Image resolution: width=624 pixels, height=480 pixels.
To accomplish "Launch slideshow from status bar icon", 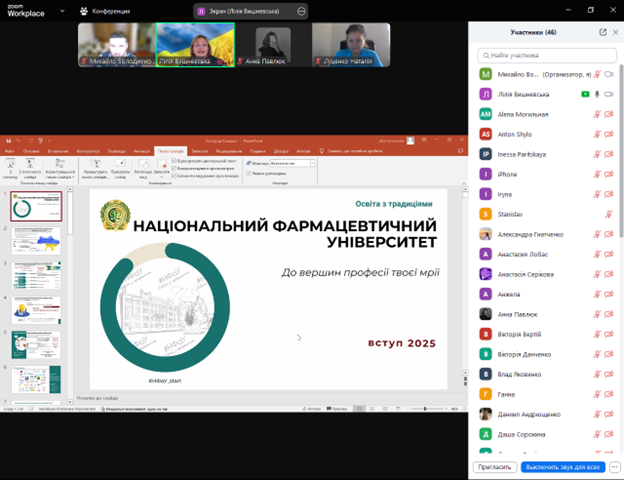I will pyautogui.click(x=398, y=409).
